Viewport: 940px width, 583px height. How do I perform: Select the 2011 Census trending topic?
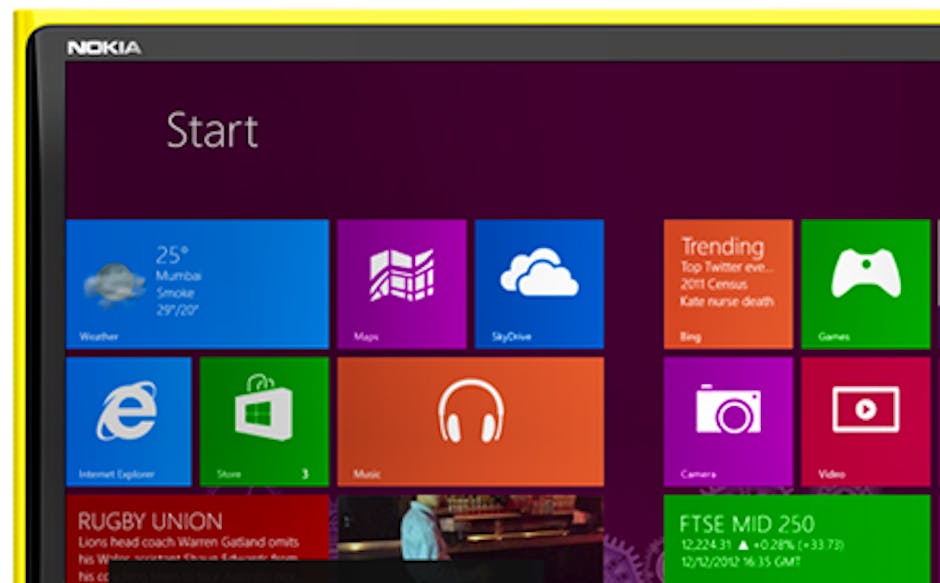click(711, 284)
